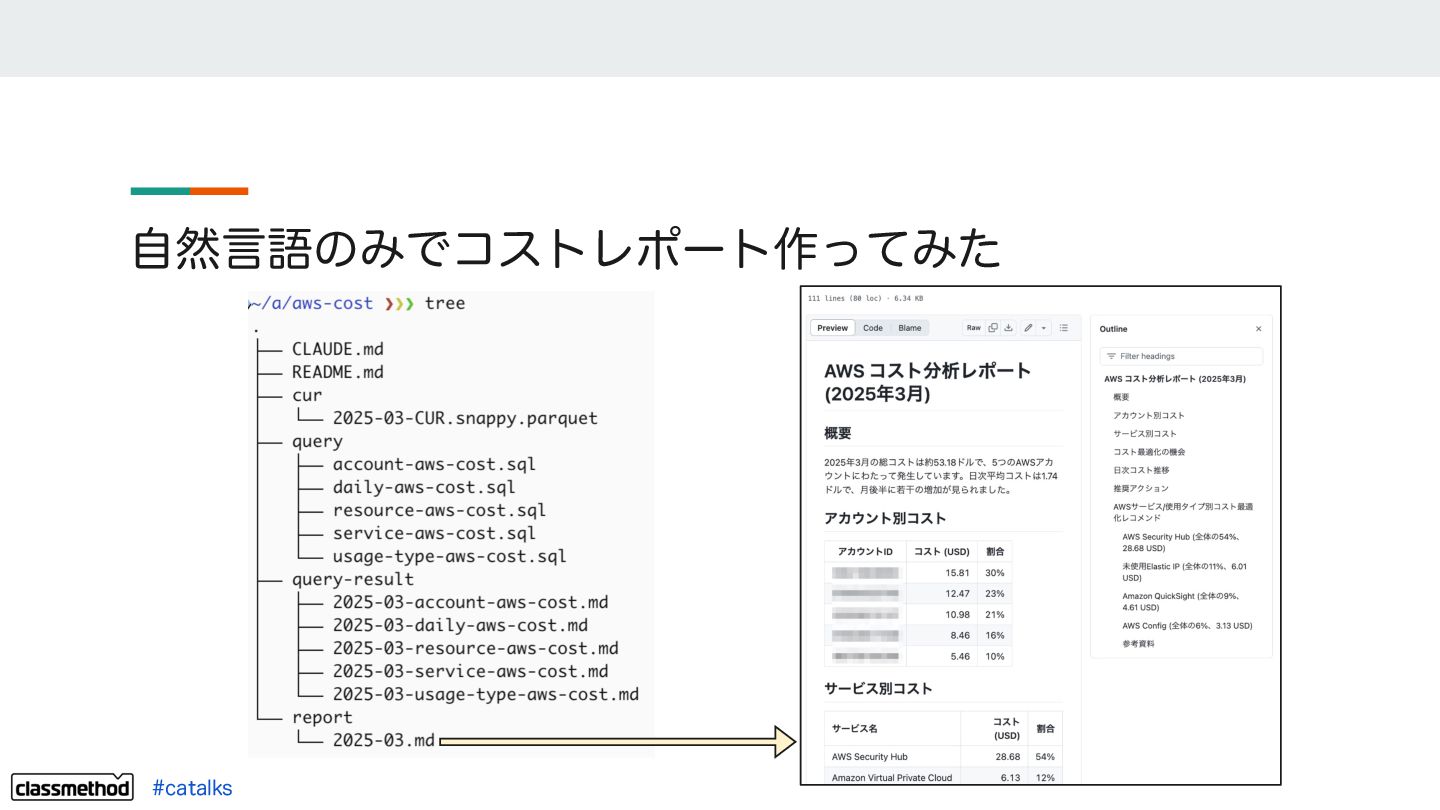Go to AWSサービス/使用タイプ別コスト最適化レコメンド outline entry
Screen dimensions: 1440x810
[x=1183, y=513]
